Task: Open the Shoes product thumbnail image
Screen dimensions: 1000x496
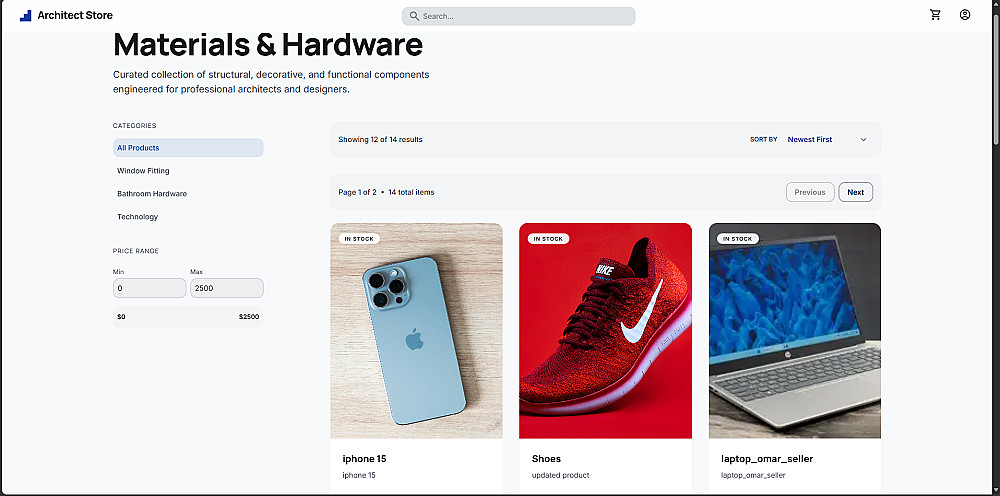Action: (605, 331)
